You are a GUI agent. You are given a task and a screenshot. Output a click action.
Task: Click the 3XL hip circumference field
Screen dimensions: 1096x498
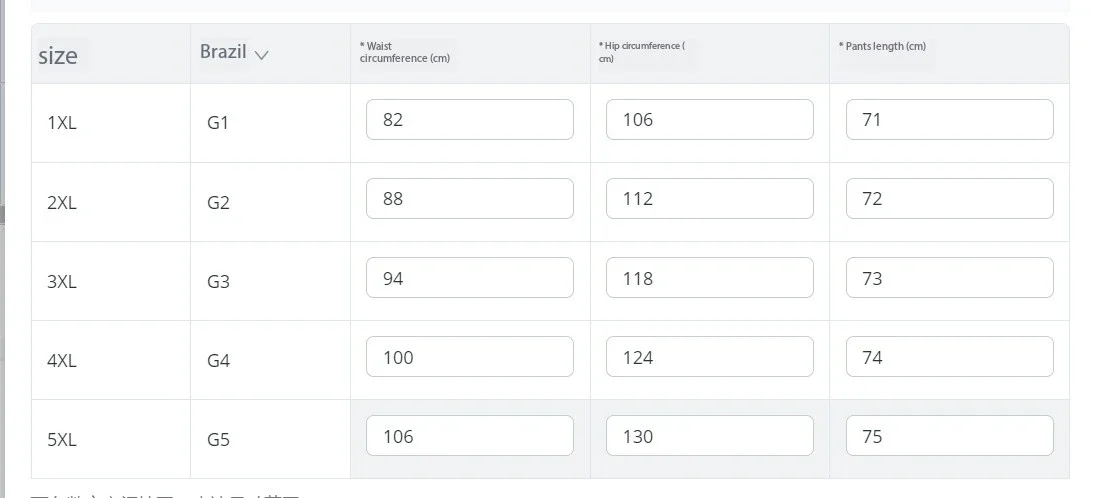(x=709, y=278)
